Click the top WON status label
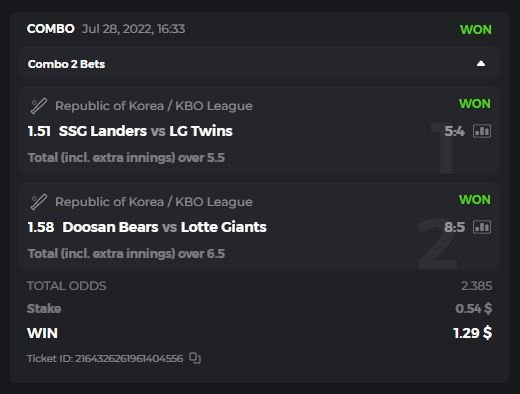The height and width of the screenshot is (394, 520). (x=476, y=30)
